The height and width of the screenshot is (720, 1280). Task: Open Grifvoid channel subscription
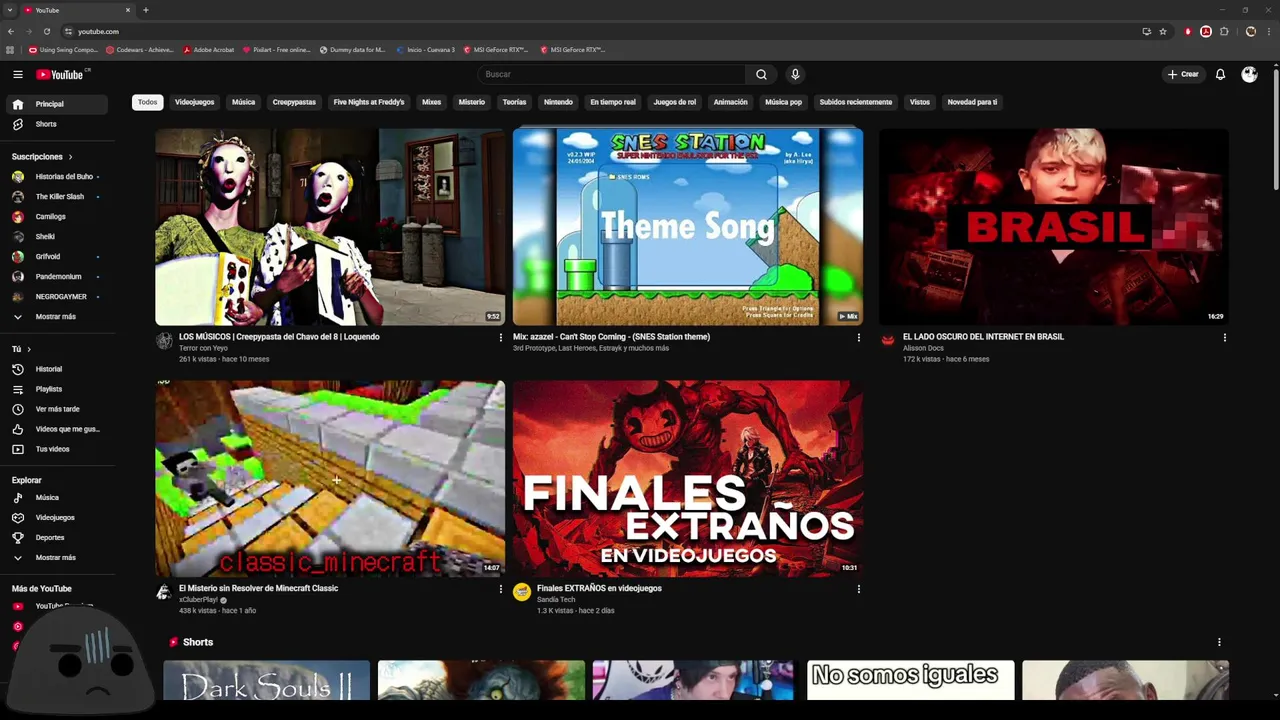pyautogui.click(x=57, y=256)
